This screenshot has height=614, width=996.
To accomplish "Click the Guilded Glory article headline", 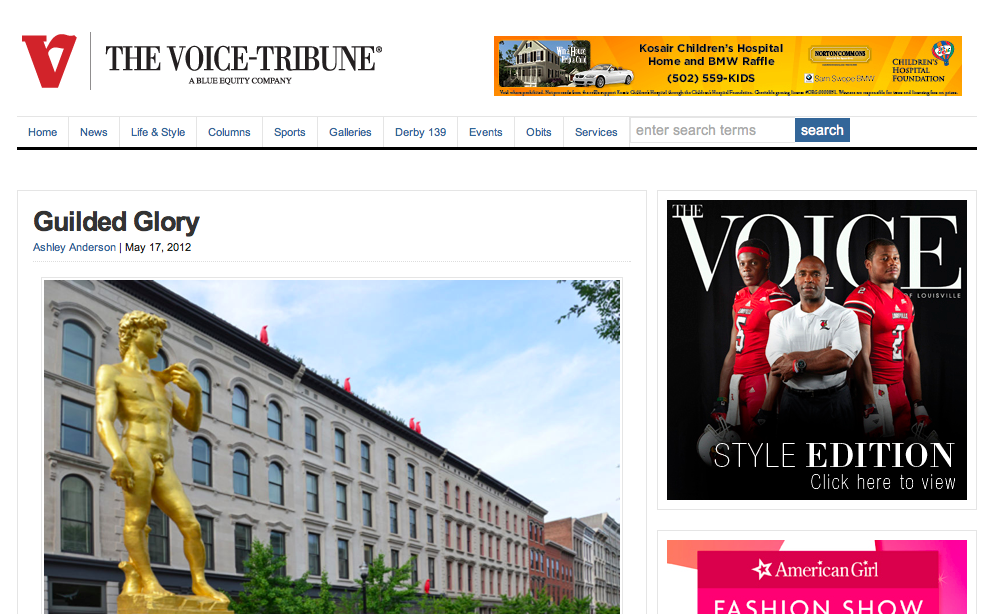I will pos(116,222).
